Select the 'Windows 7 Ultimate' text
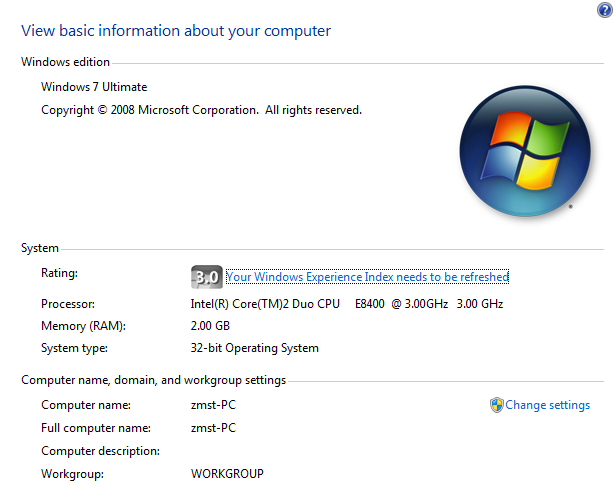The height and width of the screenshot is (494, 614). click(94, 87)
